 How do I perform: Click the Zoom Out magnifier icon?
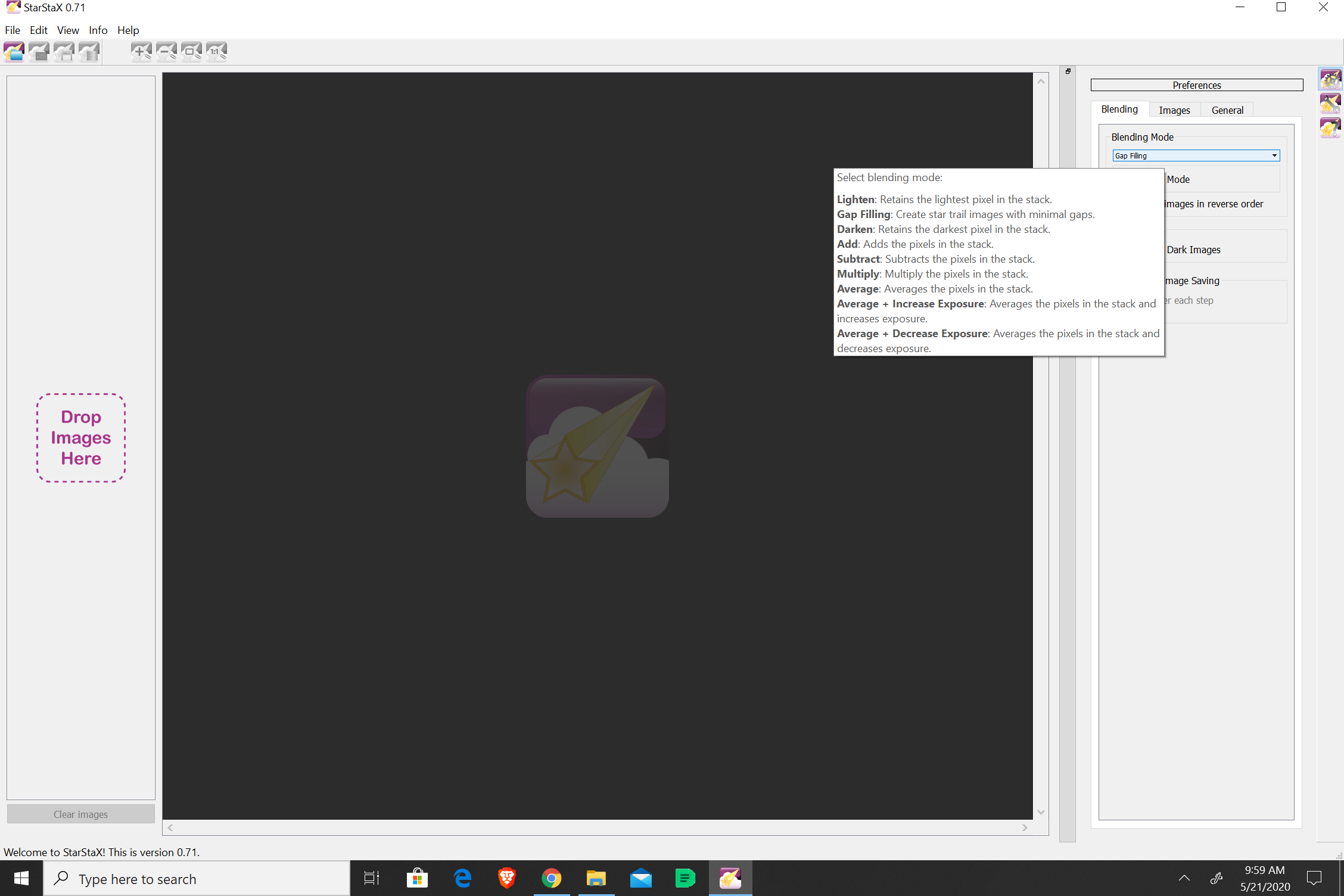point(166,52)
